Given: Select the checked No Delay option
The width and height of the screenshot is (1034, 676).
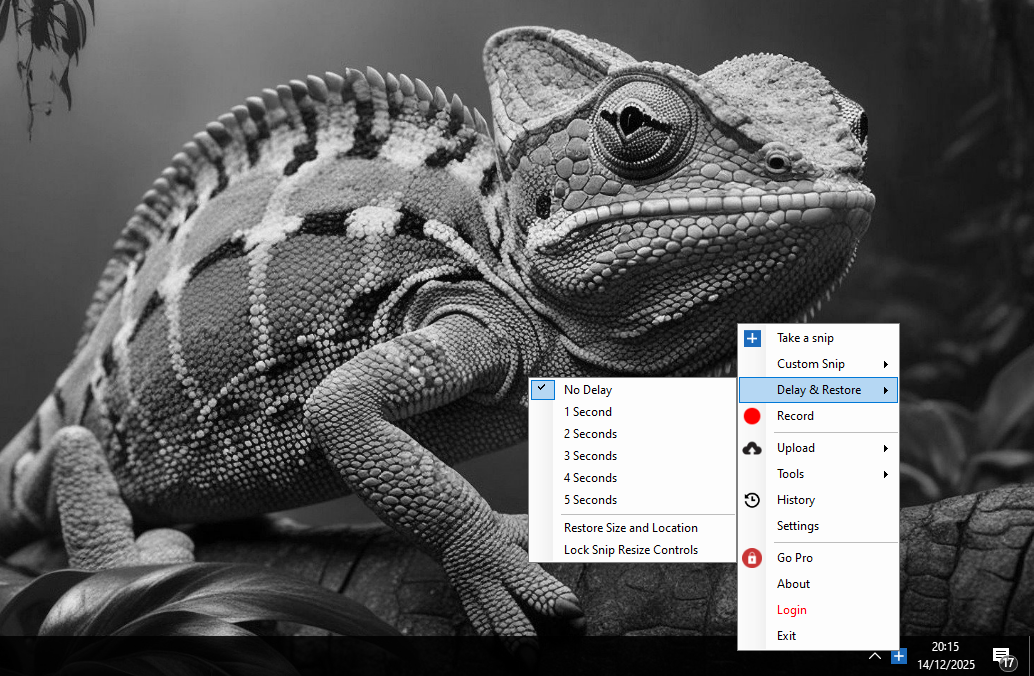Looking at the screenshot, I should 588,390.
